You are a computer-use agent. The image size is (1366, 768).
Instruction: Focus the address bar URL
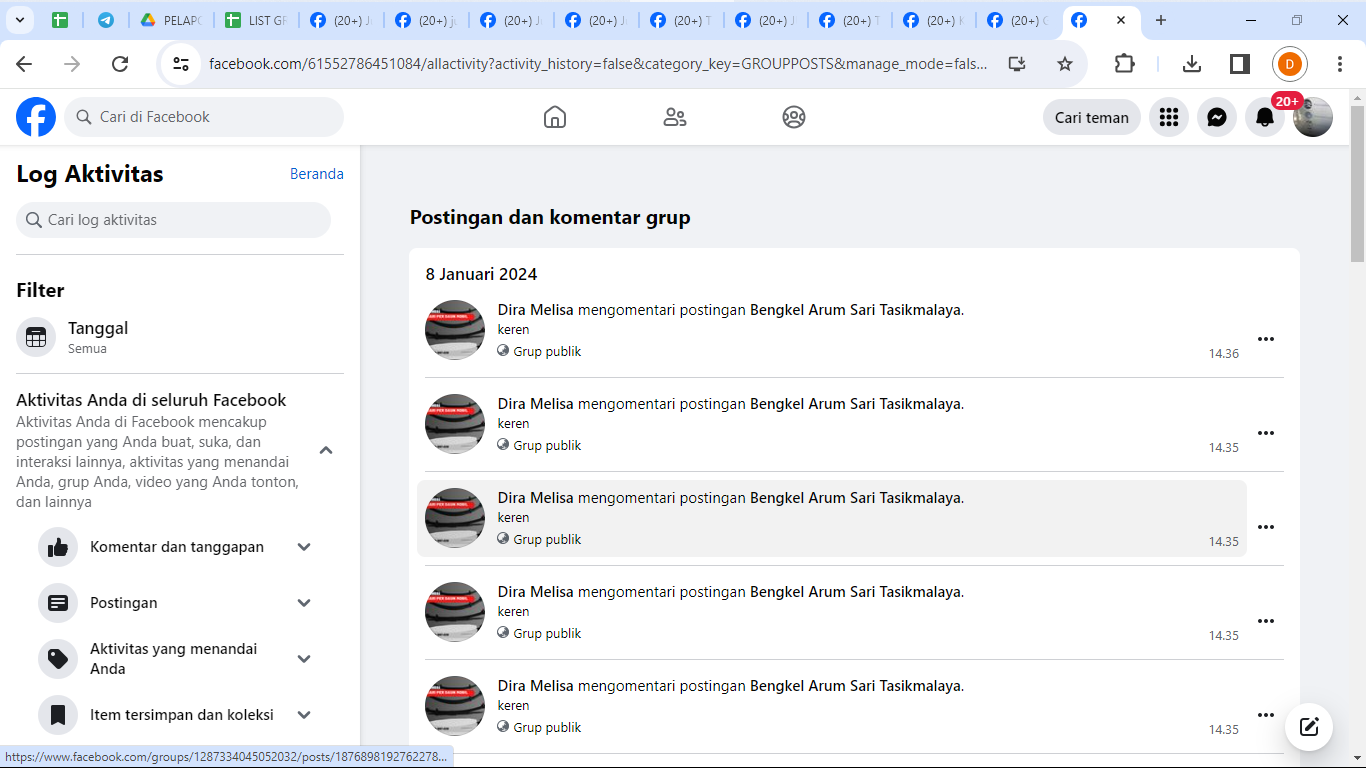coord(598,64)
